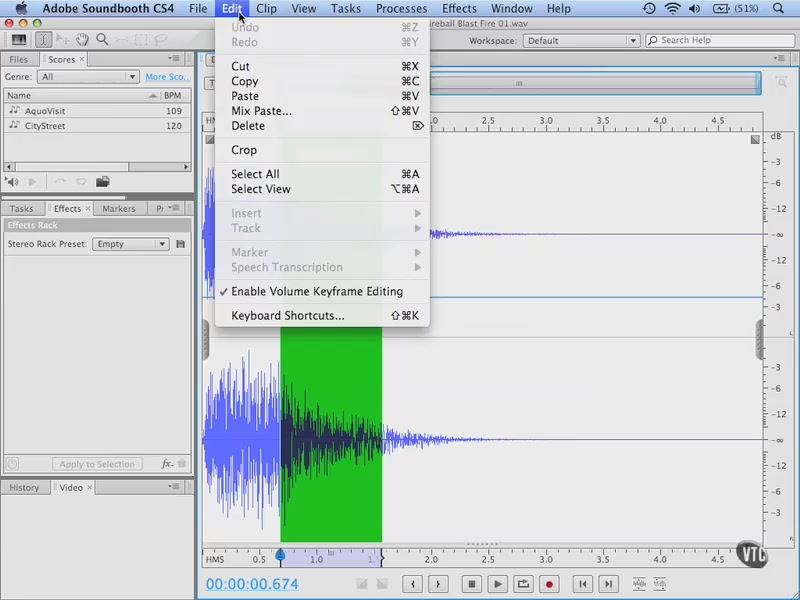The height and width of the screenshot is (600, 800).
Task: Go to next marker button
Action: point(608,584)
